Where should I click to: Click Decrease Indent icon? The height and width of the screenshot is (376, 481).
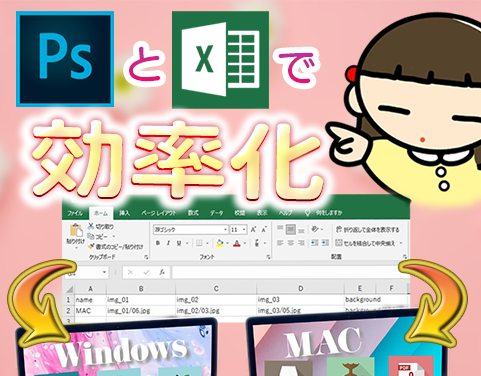point(314,243)
